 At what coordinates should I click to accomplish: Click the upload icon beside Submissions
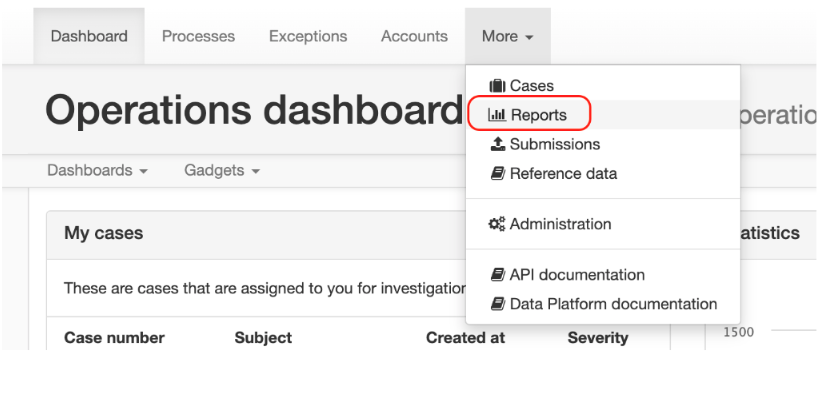(x=498, y=144)
